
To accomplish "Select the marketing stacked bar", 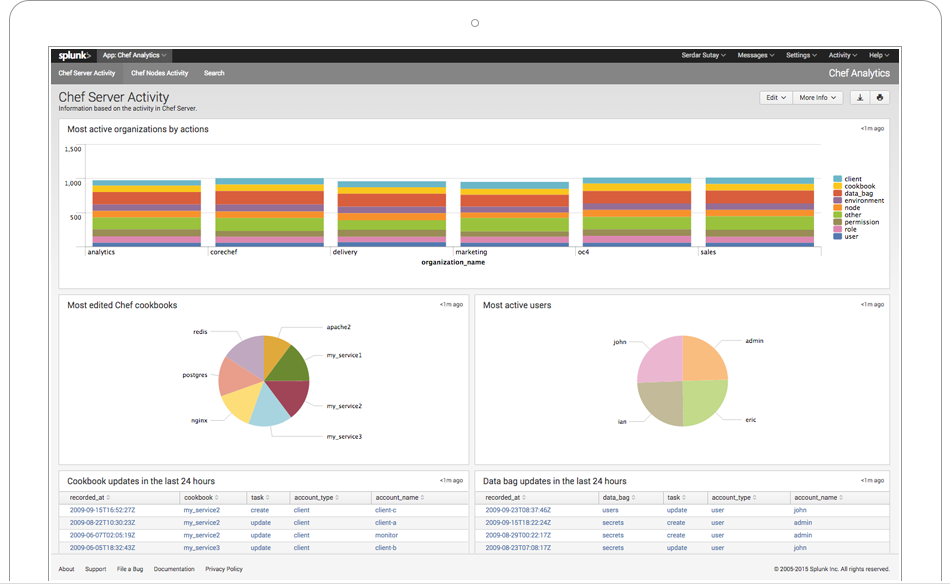I will coord(514,214).
